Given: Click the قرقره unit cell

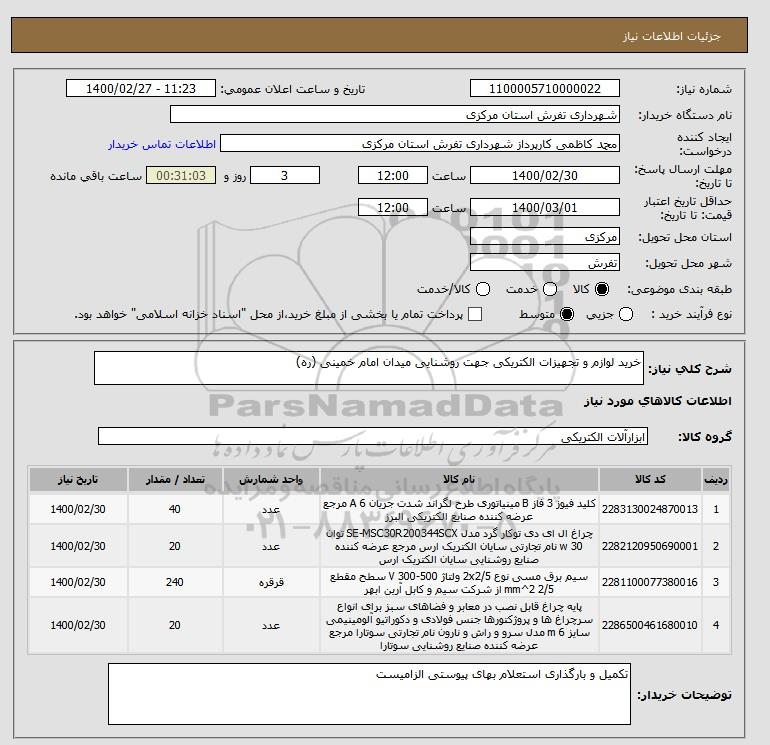Looking at the screenshot, I should [271, 582].
